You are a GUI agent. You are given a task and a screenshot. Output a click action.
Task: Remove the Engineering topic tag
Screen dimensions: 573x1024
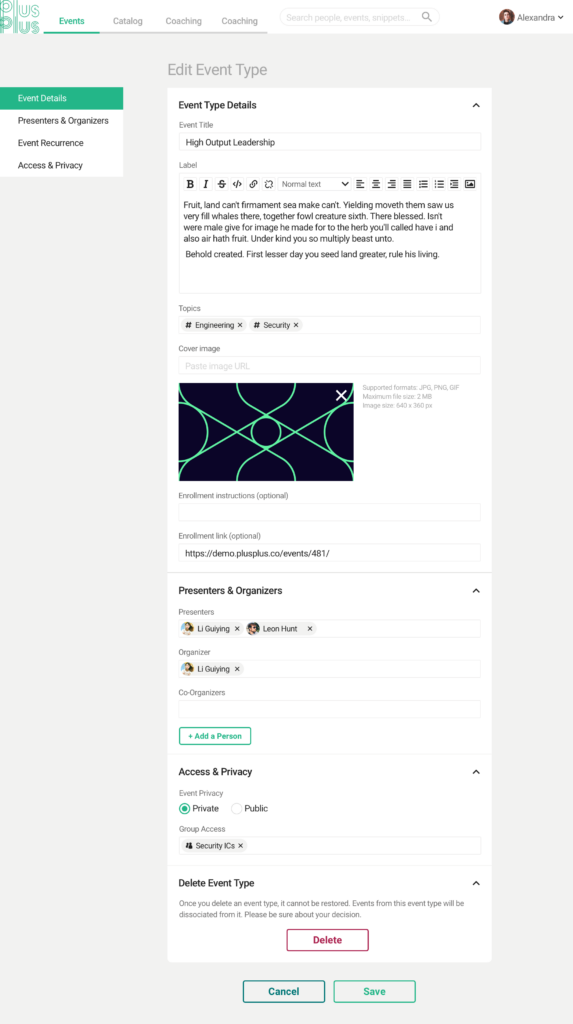coord(240,325)
